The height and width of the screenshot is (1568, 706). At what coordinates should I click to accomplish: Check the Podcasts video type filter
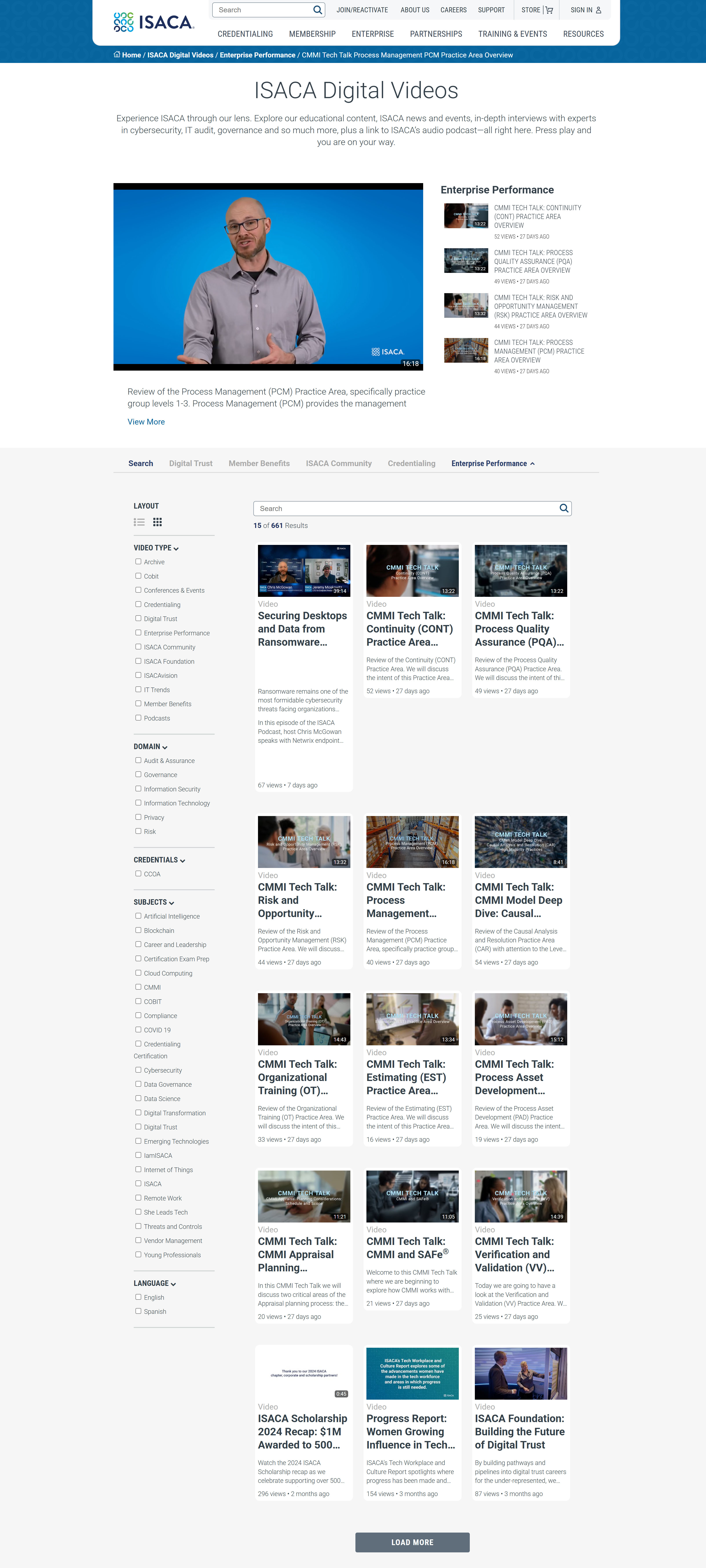coord(138,718)
